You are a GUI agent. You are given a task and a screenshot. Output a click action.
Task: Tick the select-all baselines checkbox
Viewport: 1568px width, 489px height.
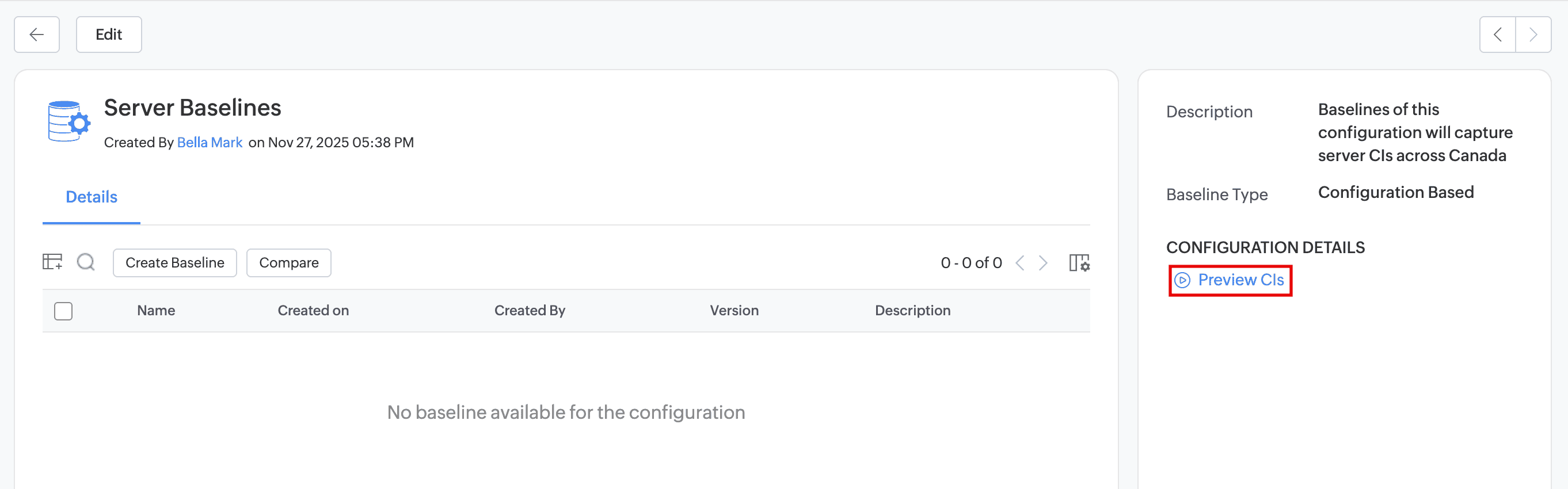tap(63, 311)
